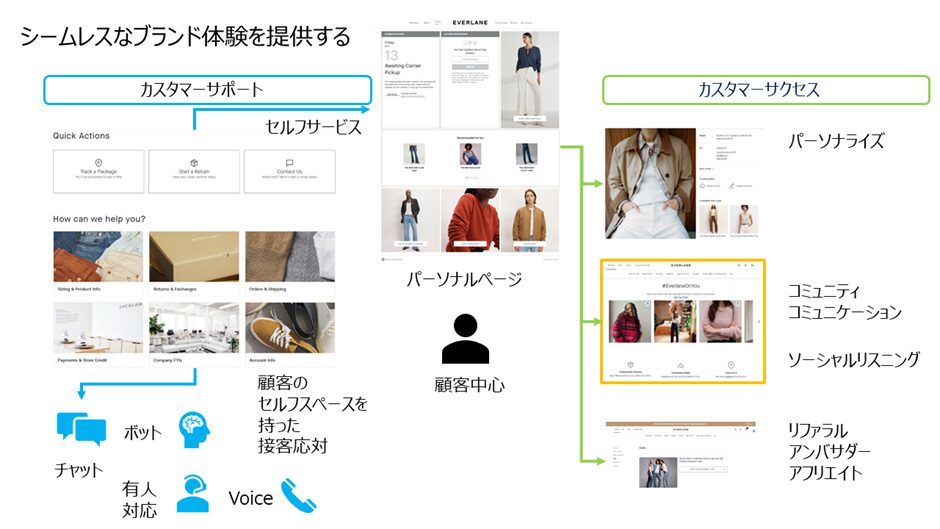Open the Returns & Exchanges help tile
Image resolution: width=940 pixels, height=529 pixels.
click(x=194, y=262)
